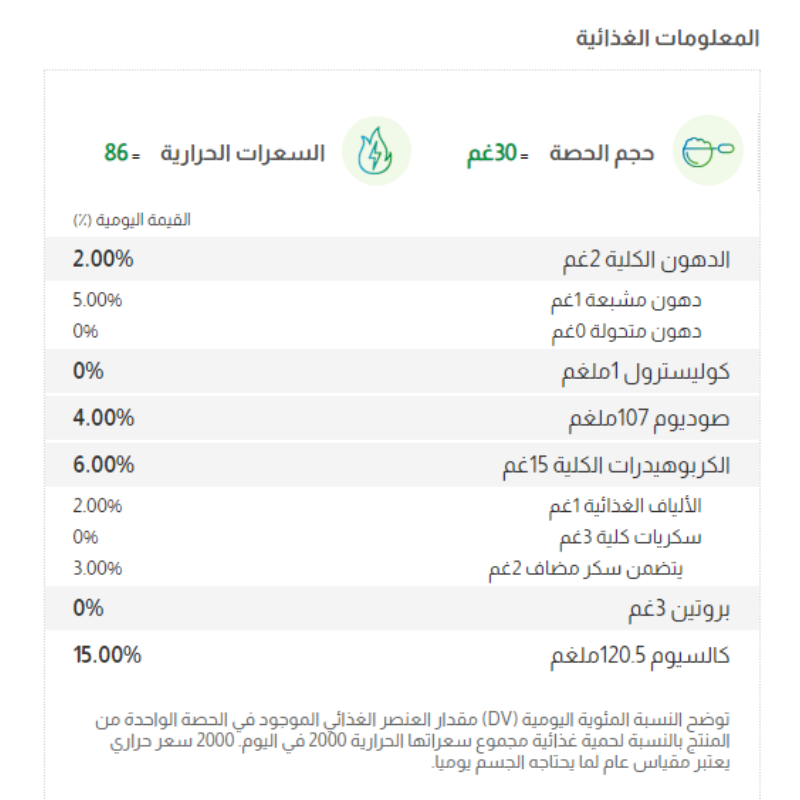
Task: Click the 86 calories value
Action: coord(117,154)
